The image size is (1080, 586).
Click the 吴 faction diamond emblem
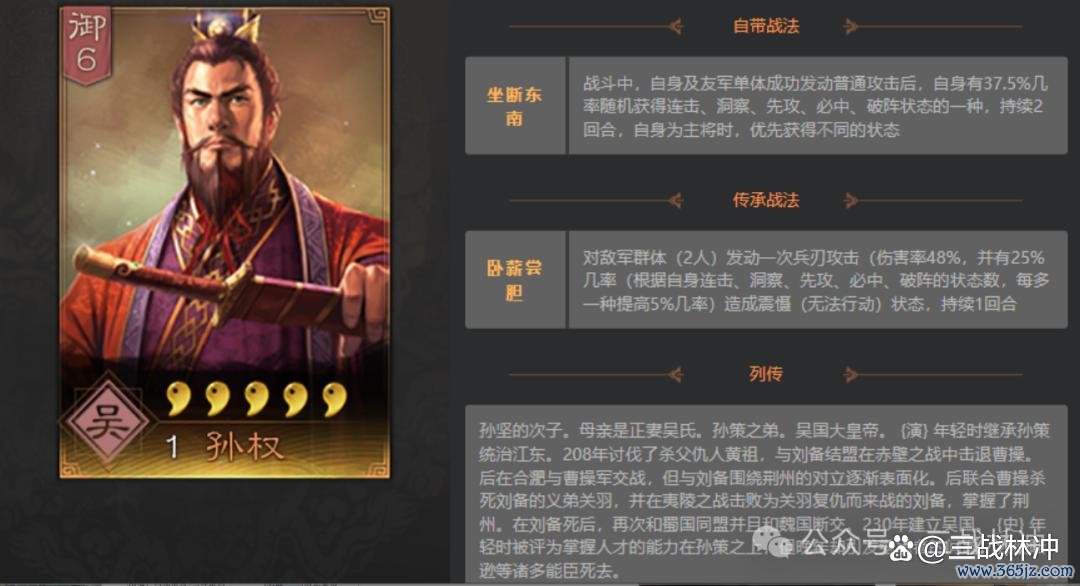point(105,419)
